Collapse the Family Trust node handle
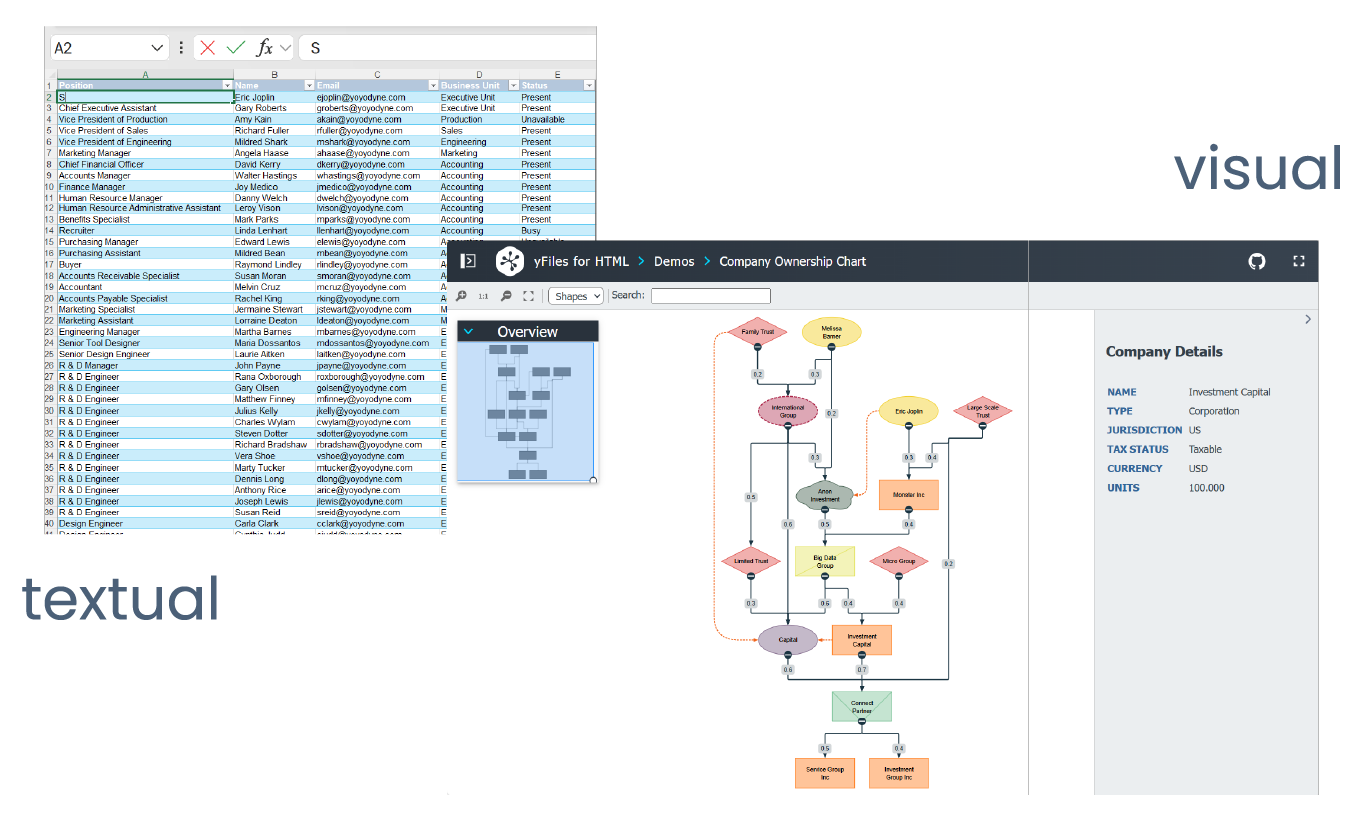 758,346
